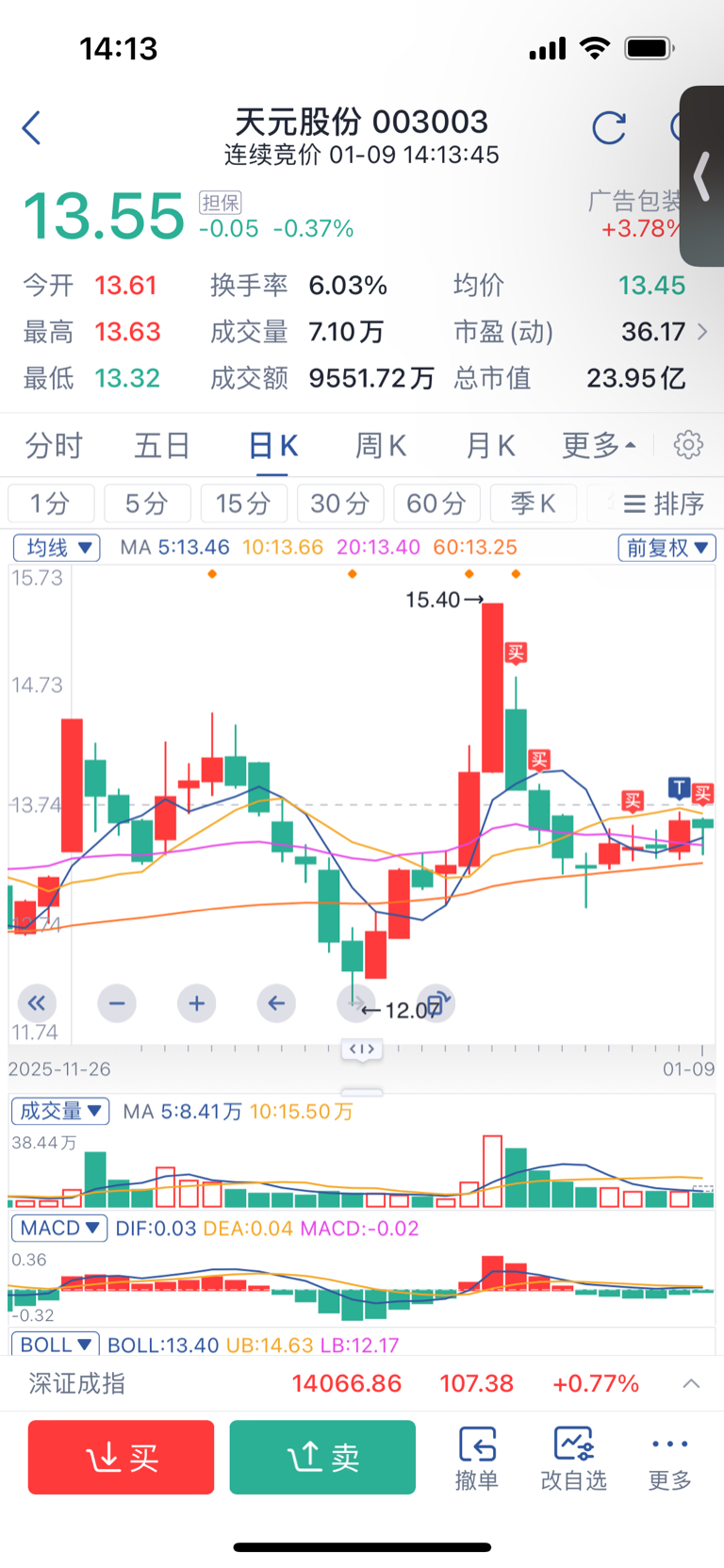The image size is (724, 1568).
Task: Switch to the 分时 tab
Action: click(54, 445)
